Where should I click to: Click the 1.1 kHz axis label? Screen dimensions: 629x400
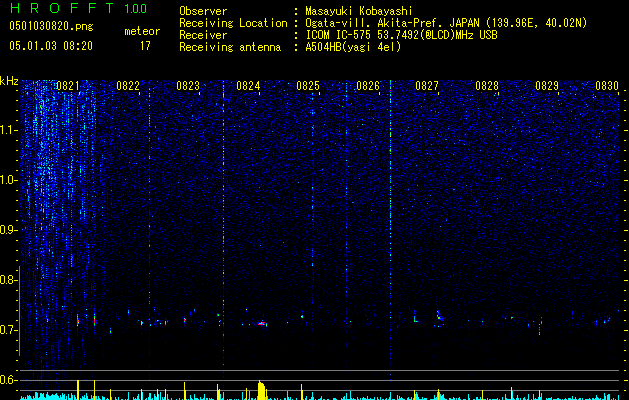point(8,130)
